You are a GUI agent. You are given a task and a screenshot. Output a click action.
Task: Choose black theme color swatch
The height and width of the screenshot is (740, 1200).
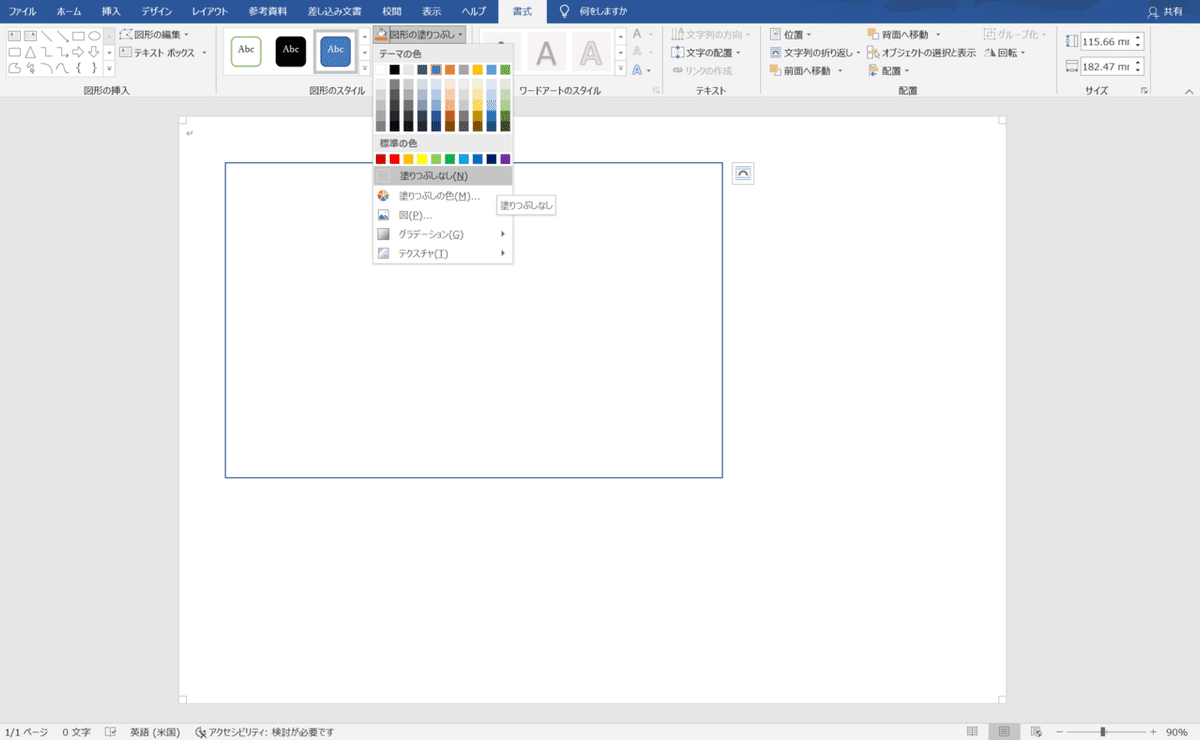pos(395,70)
